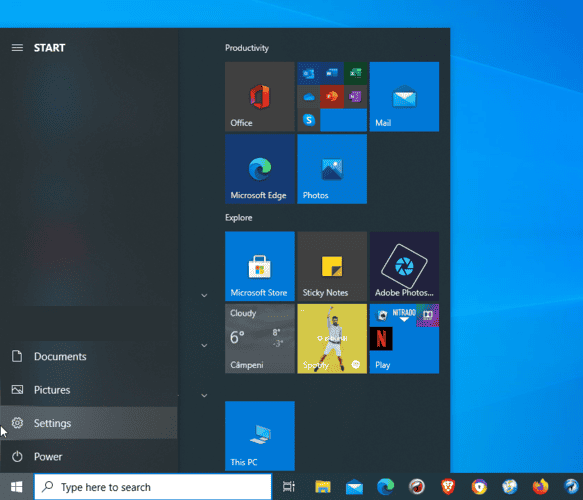Viewport: 583px width, 500px height.
Task: Open the Cloudy weather tile for Câmpeni
Action: tap(260, 339)
